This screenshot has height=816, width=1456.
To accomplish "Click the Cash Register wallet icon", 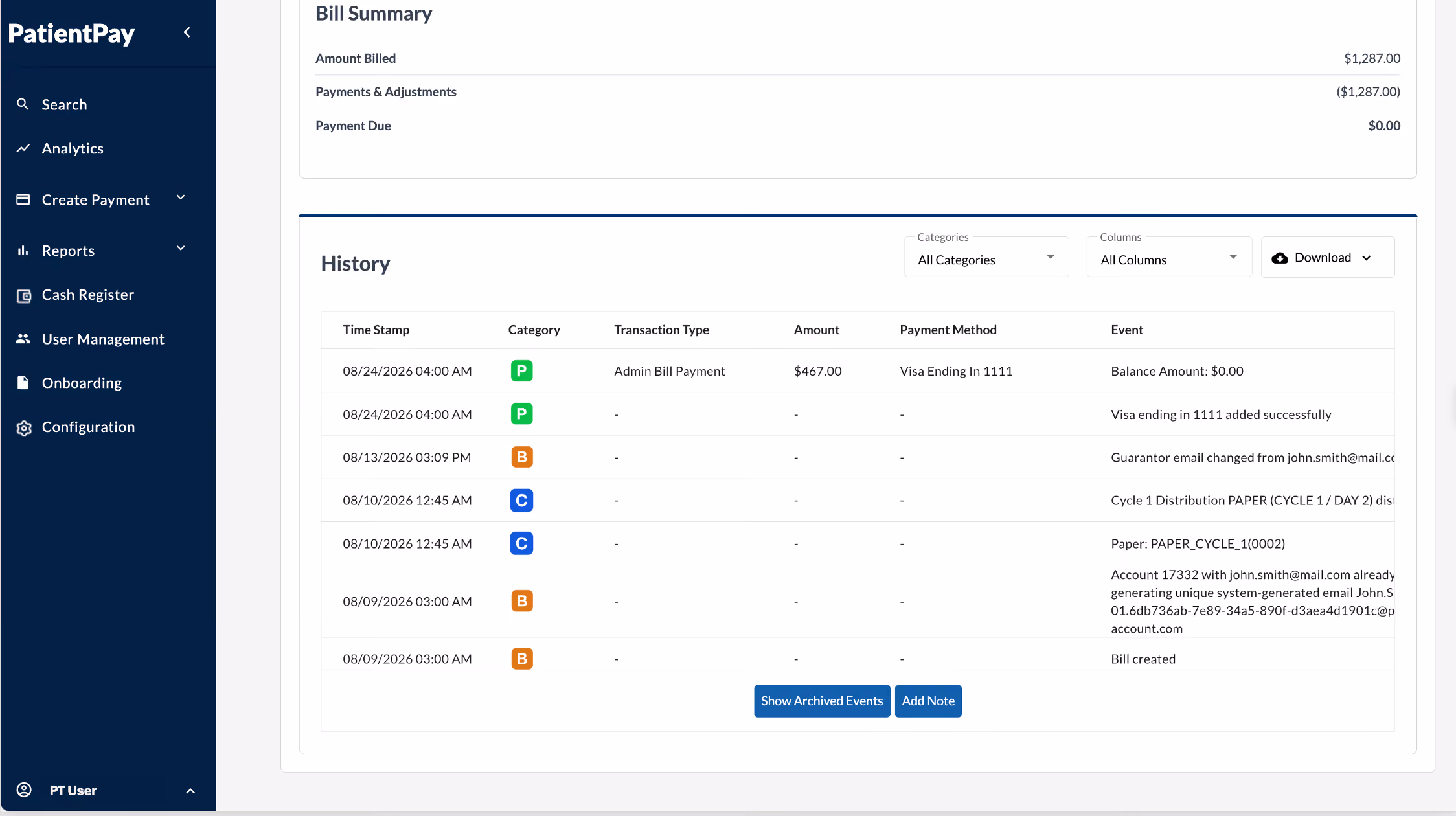I will 23,295.
